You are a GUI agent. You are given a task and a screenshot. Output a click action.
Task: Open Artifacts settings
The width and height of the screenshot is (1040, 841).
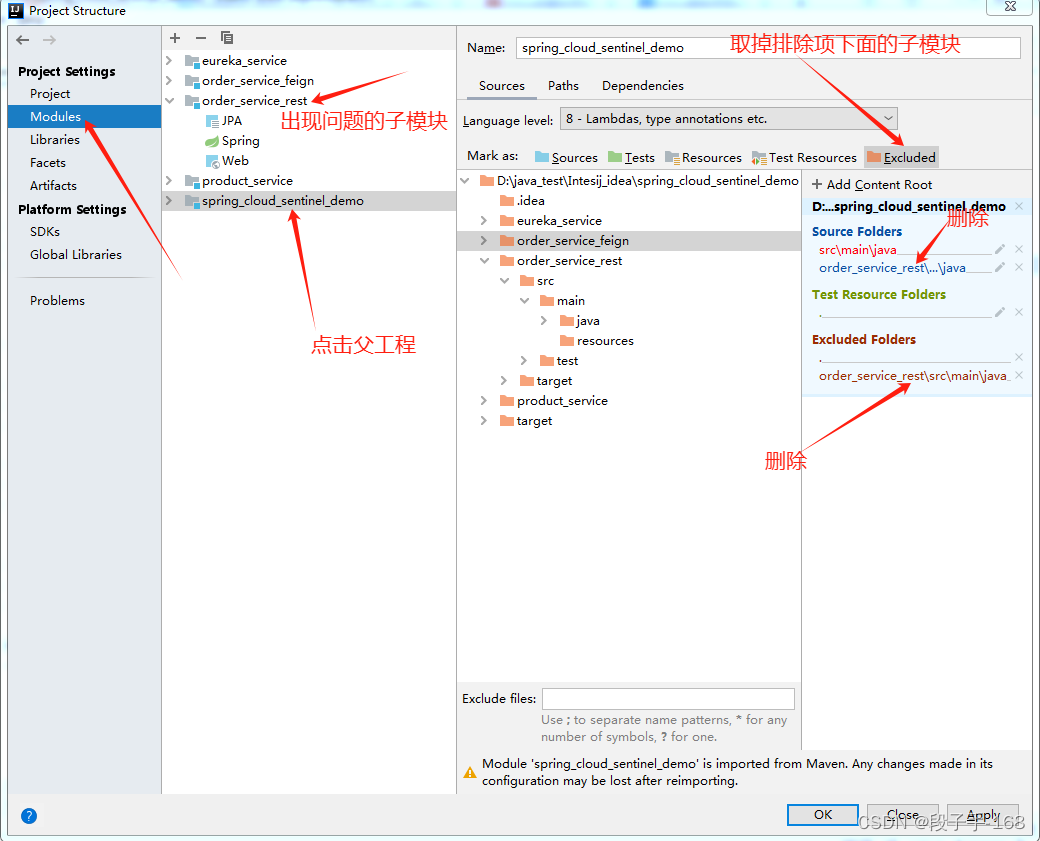(x=53, y=186)
